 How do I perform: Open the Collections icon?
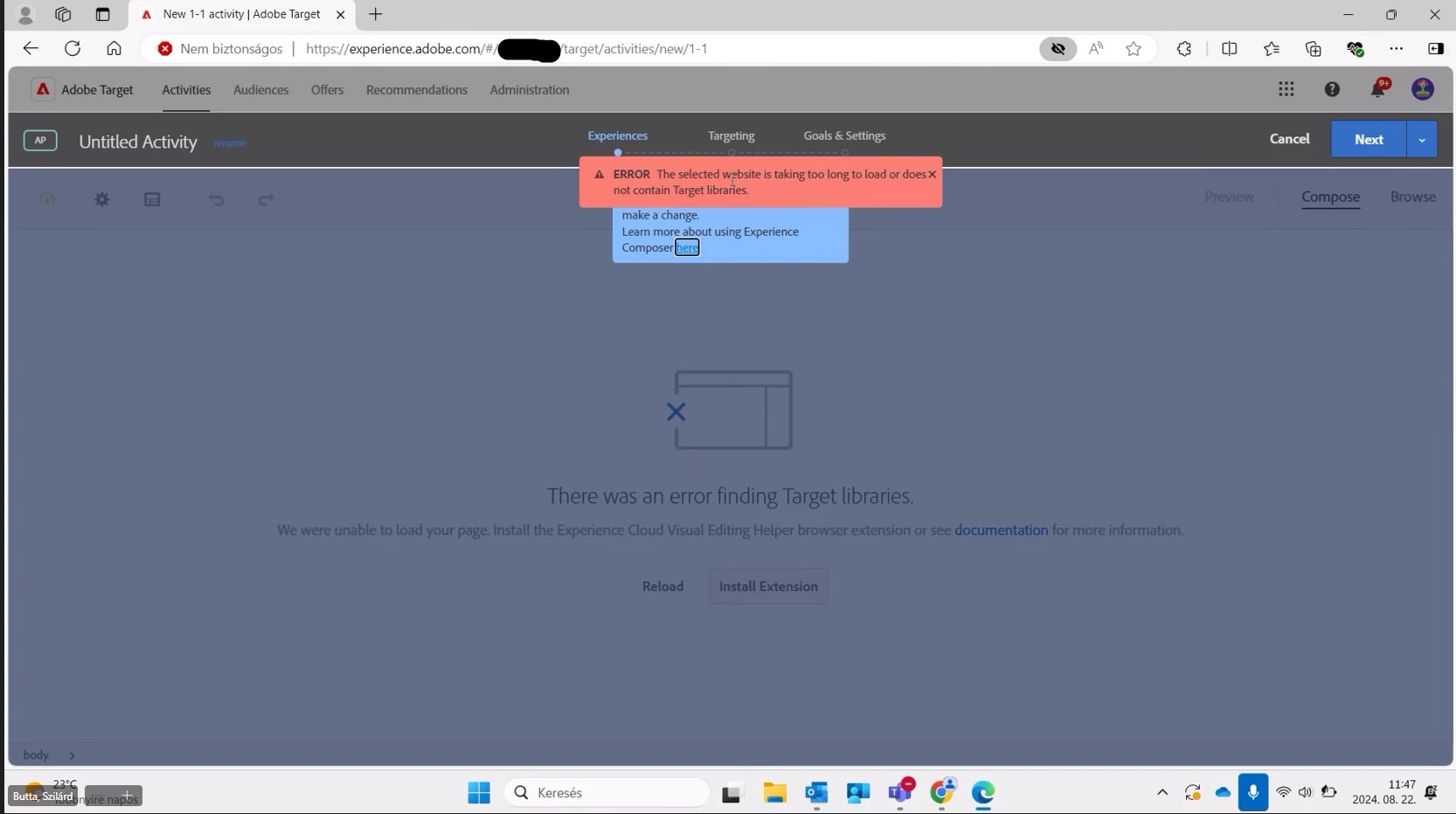click(x=1314, y=49)
